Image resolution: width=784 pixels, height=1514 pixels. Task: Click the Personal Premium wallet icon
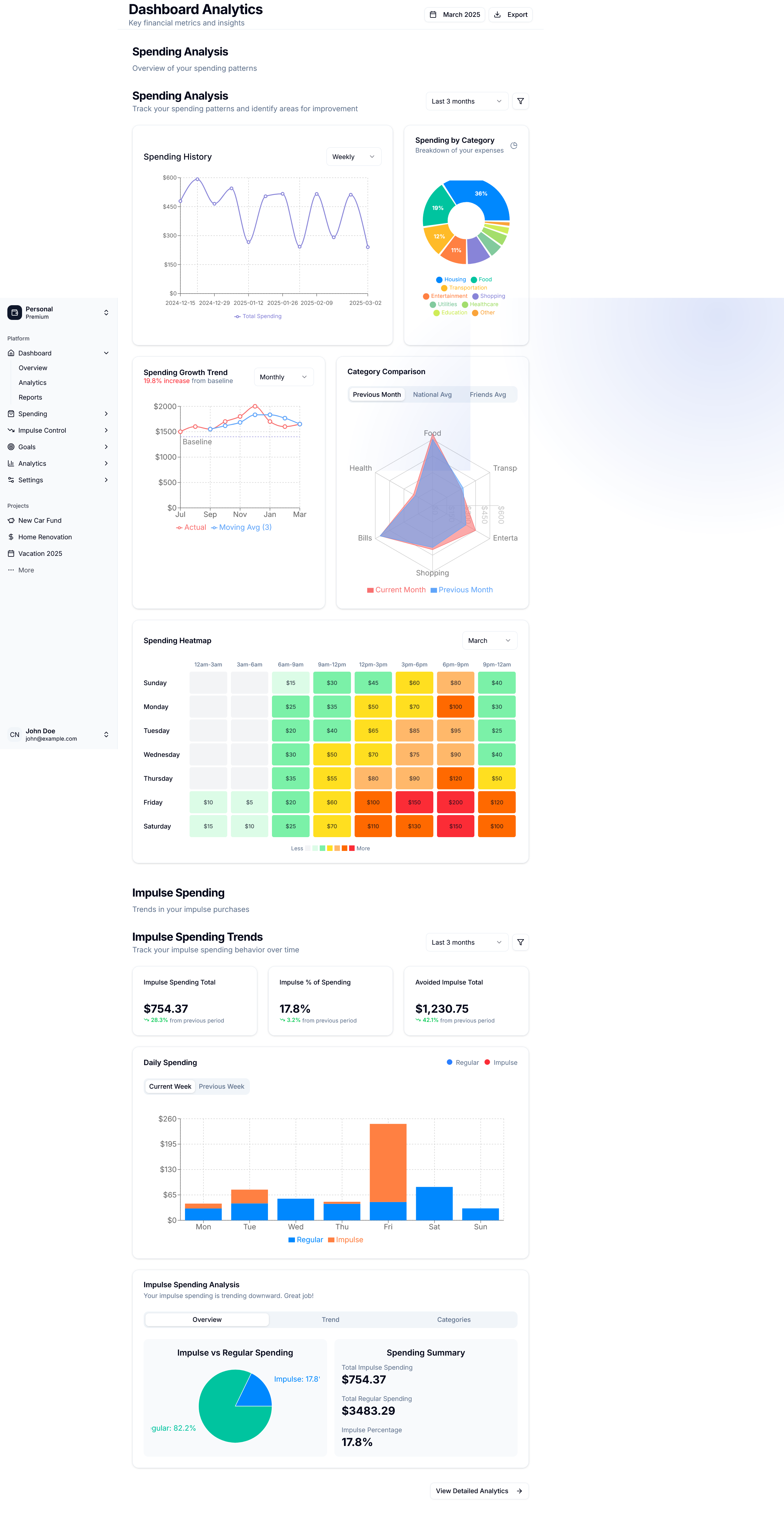[15, 313]
